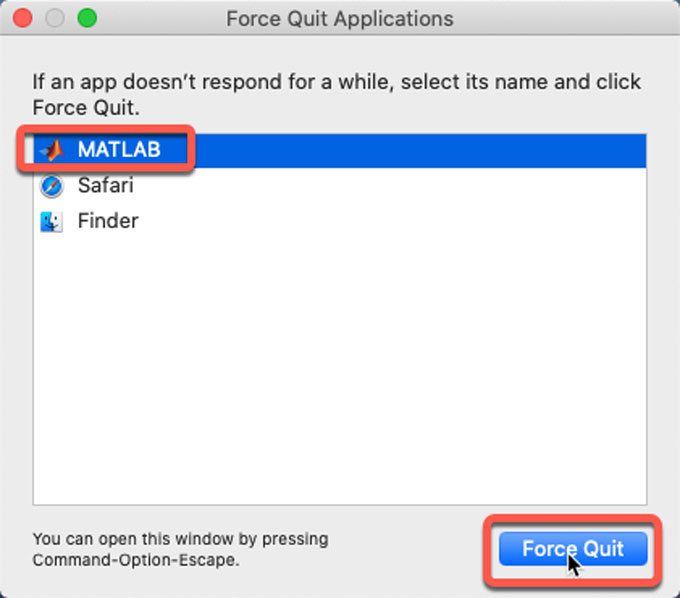Viewport: 680px width, 598px height.
Task: Click the MATLAB logo icon
Action: point(52,150)
